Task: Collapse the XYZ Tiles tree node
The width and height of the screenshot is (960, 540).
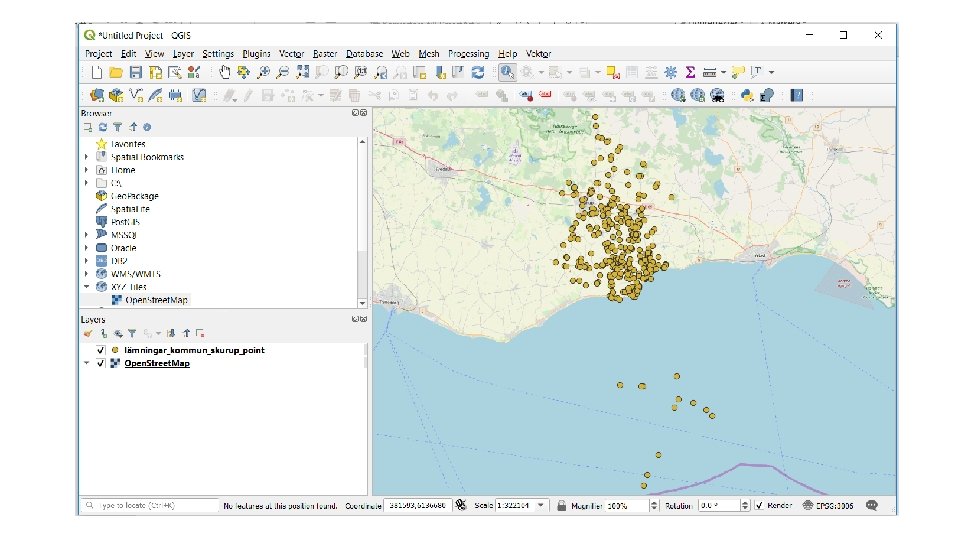Action: [x=87, y=286]
